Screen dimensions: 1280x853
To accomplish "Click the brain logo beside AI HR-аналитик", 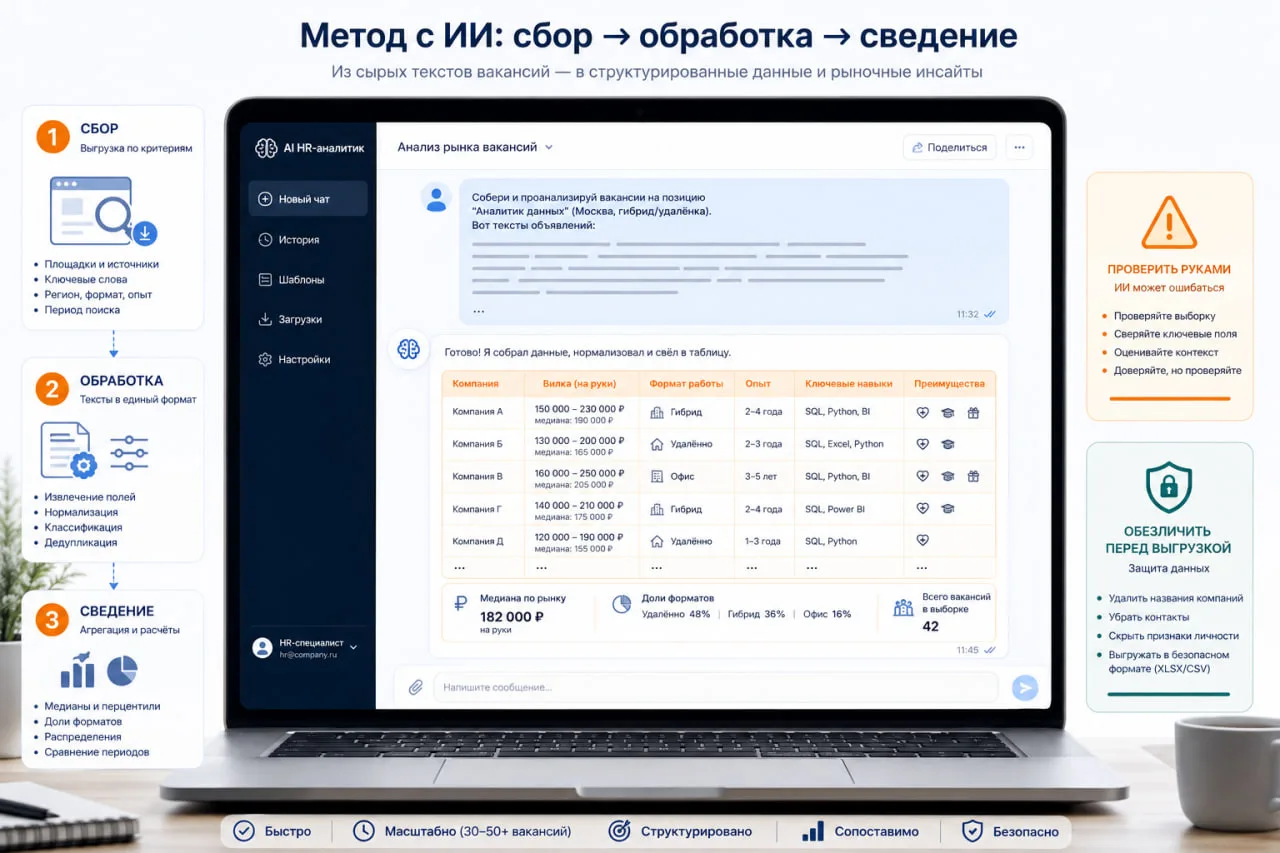I will 265,148.
